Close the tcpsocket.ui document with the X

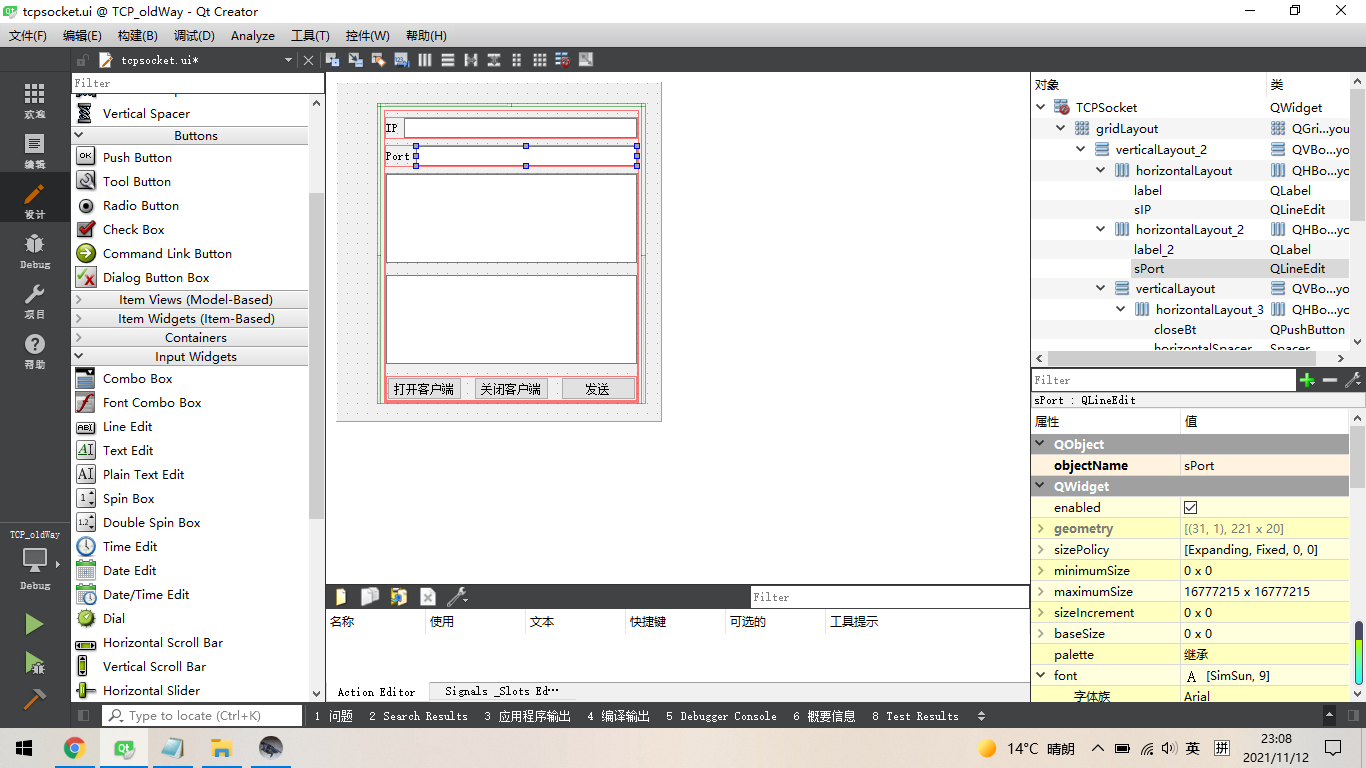coord(308,60)
